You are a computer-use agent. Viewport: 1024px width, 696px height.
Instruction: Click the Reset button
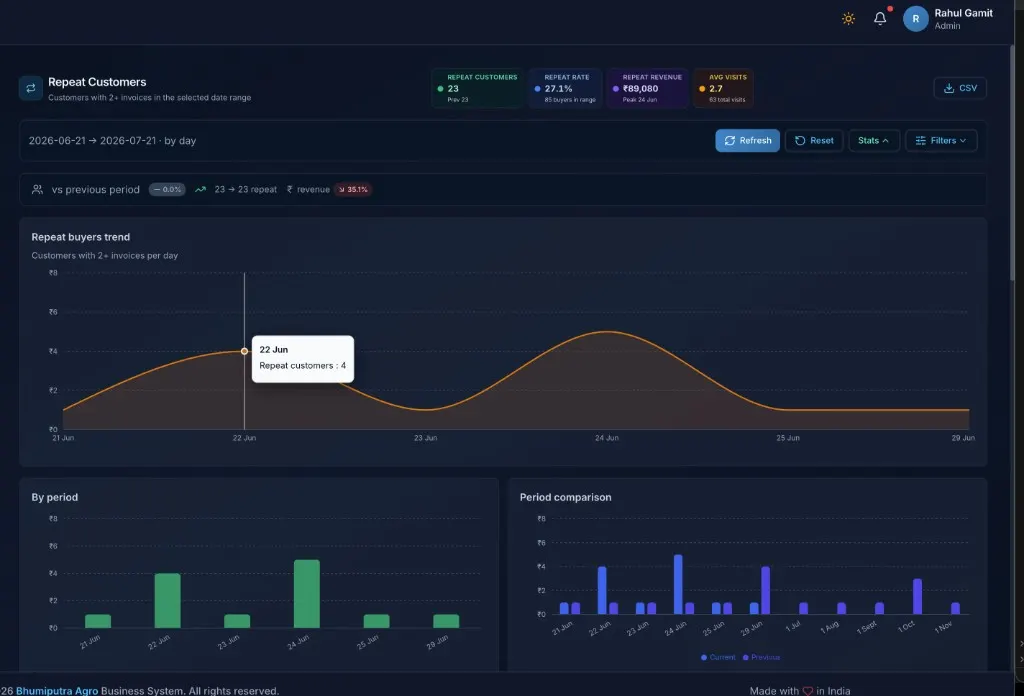[814, 140]
